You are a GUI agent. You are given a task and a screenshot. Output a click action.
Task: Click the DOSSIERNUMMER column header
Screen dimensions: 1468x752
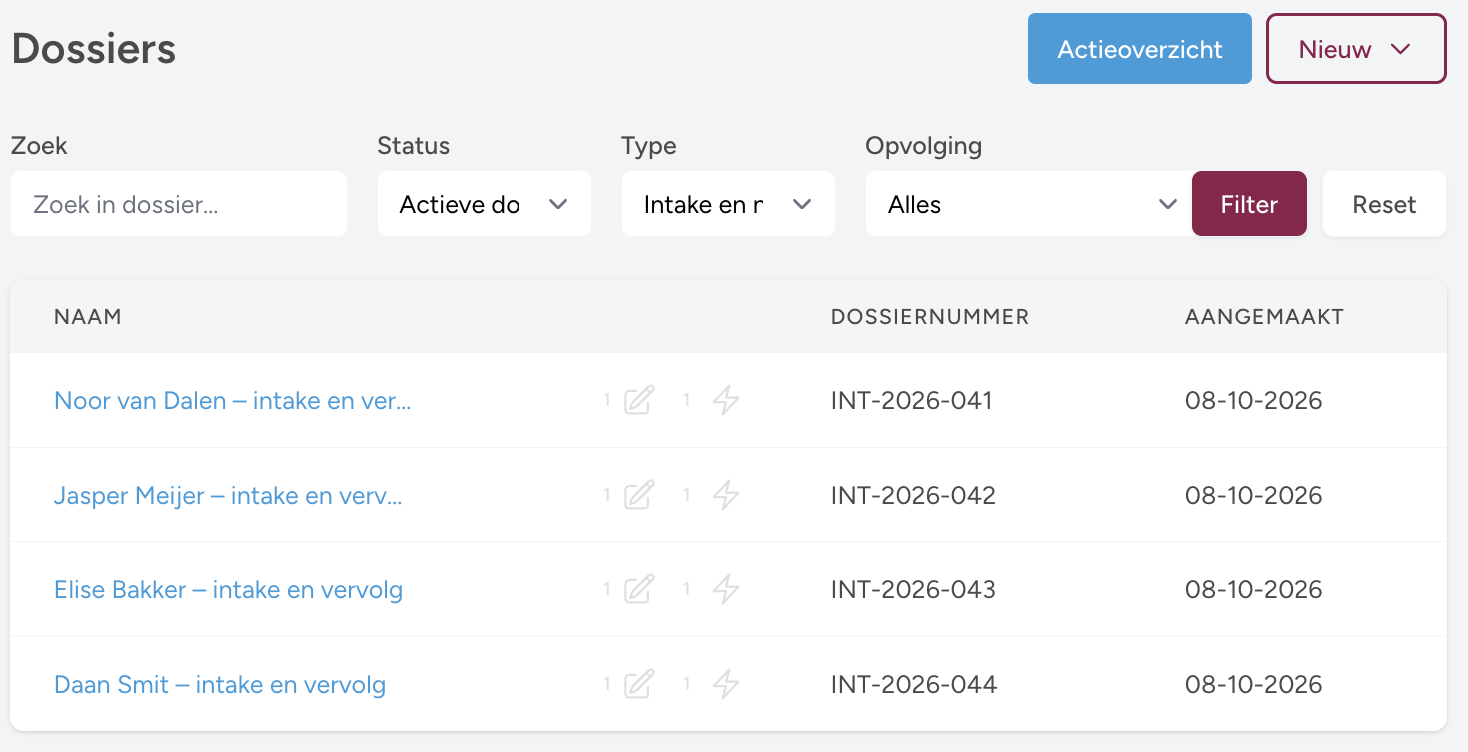click(930, 317)
